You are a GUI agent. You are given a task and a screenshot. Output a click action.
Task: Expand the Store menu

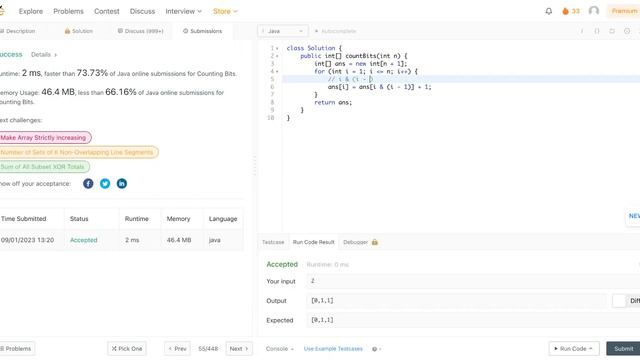225,11
